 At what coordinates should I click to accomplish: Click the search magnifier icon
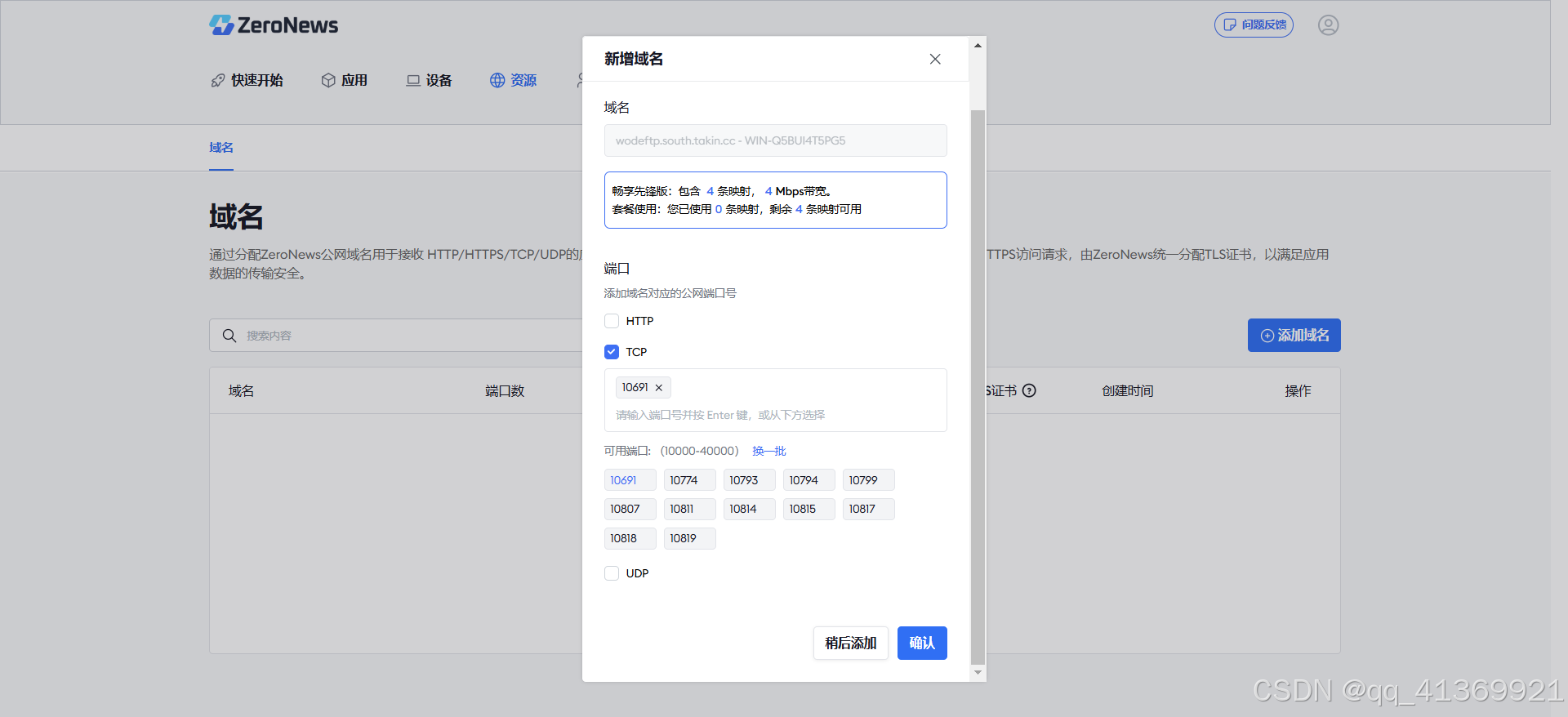(229, 336)
